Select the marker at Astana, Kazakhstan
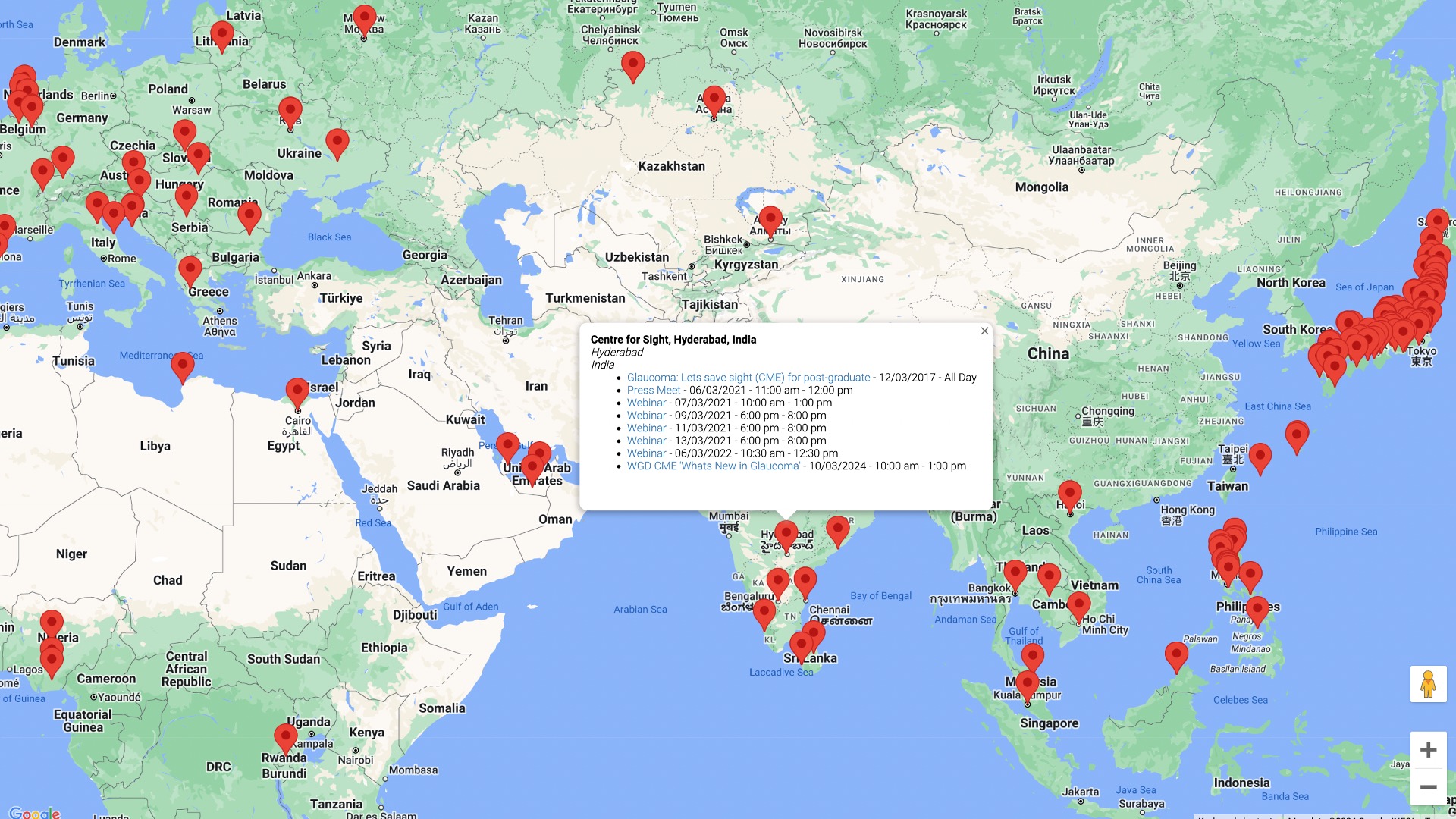Screen dimensions: 1456x819 click(714, 99)
